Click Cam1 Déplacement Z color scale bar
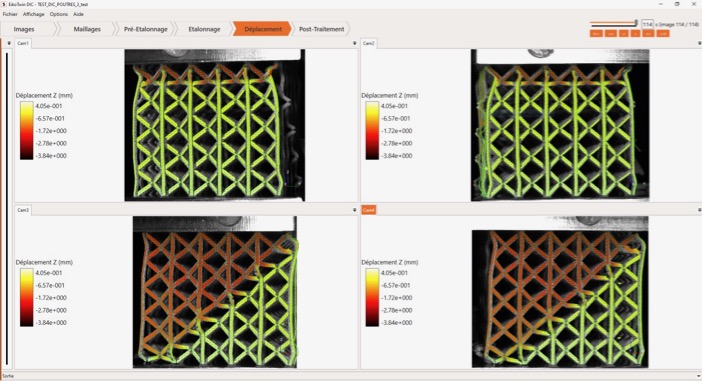This screenshot has height=381, width=702. (x=26, y=130)
